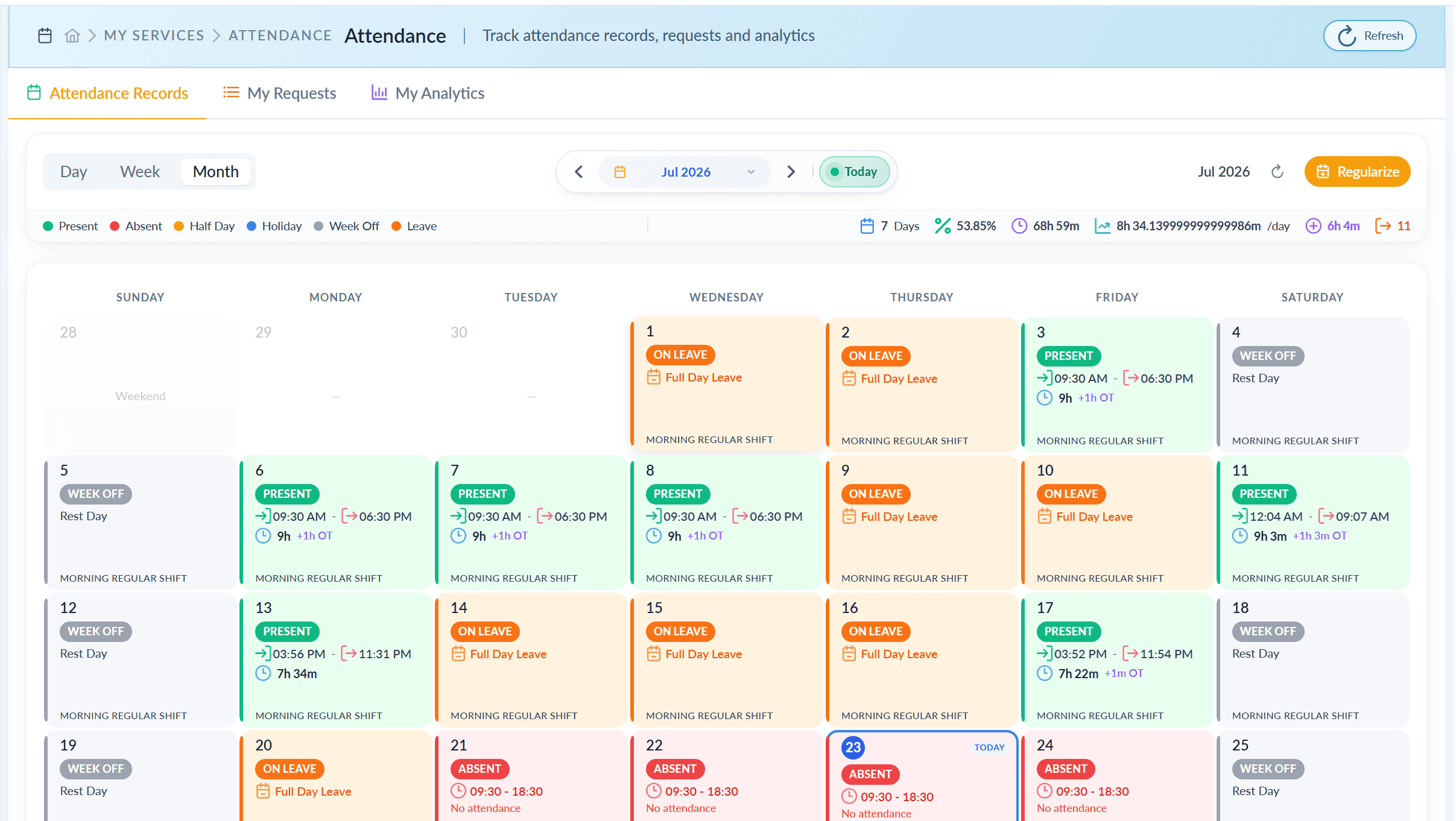1456x821 pixels.
Task: Go to the previous month arrow
Action: (578, 172)
